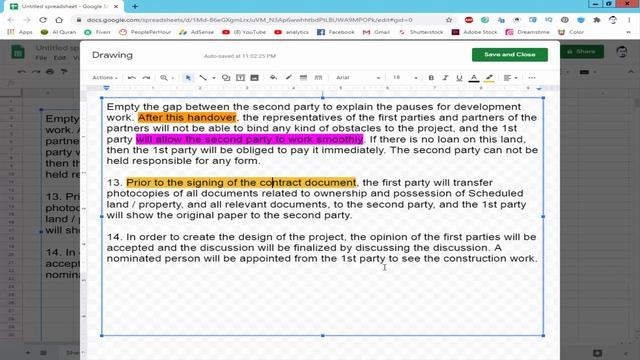Viewport: 640px width, 360px height.
Task: Save and Close the drawing
Action: [x=510, y=54]
